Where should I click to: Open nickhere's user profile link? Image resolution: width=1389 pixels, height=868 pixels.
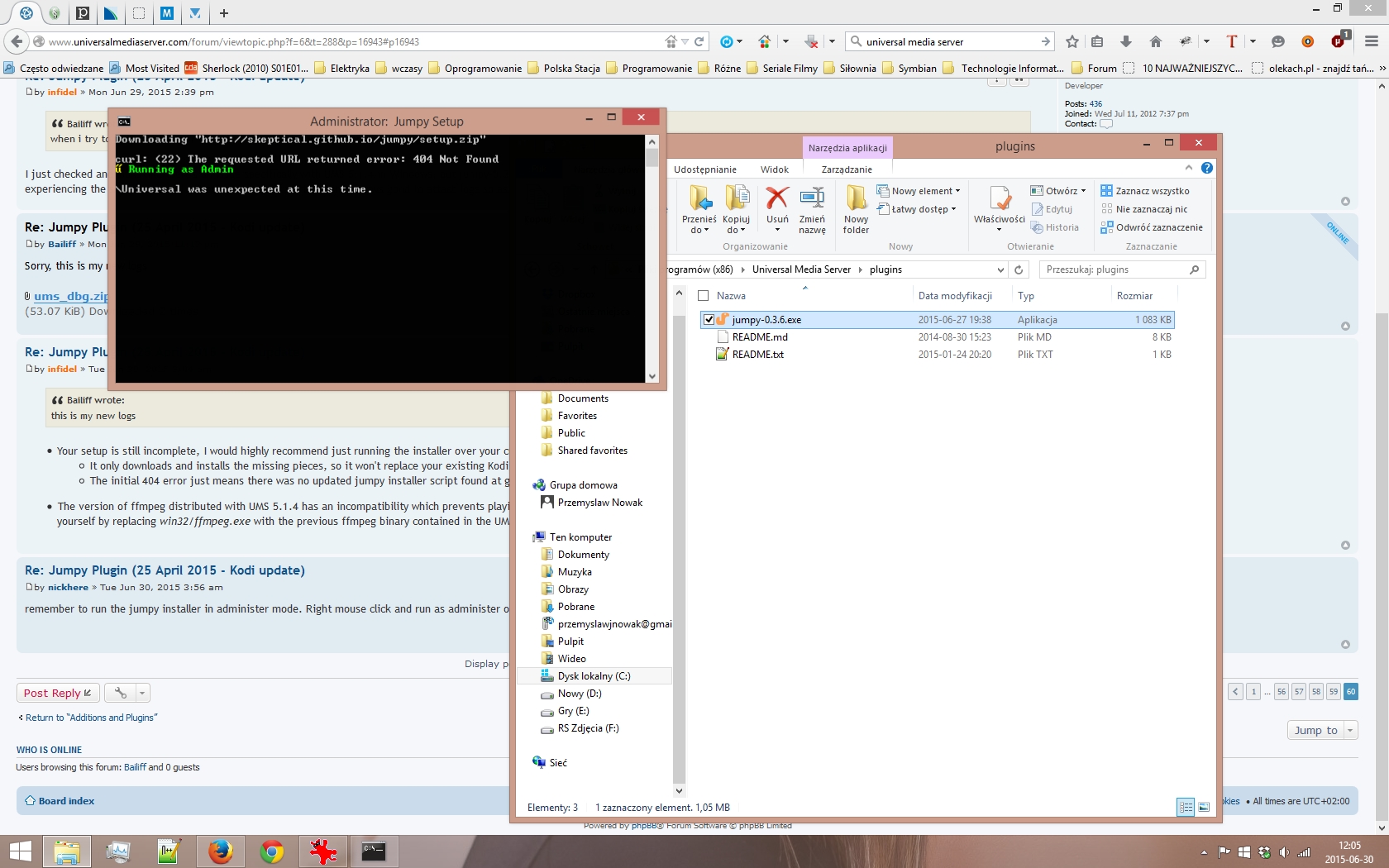[x=68, y=588]
